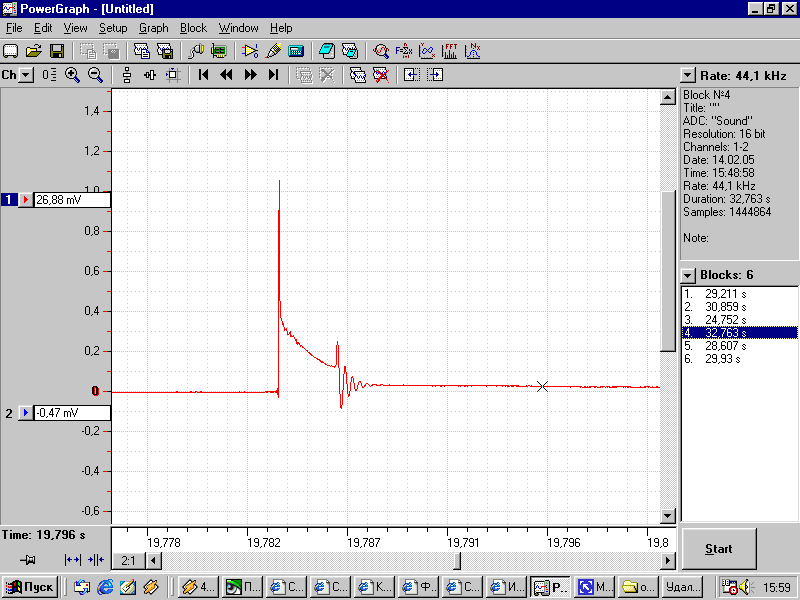The height and width of the screenshot is (600, 800).
Task: Select block 1 with duration 29,211 s
Action: pyautogui.click(x=739, y=294)
